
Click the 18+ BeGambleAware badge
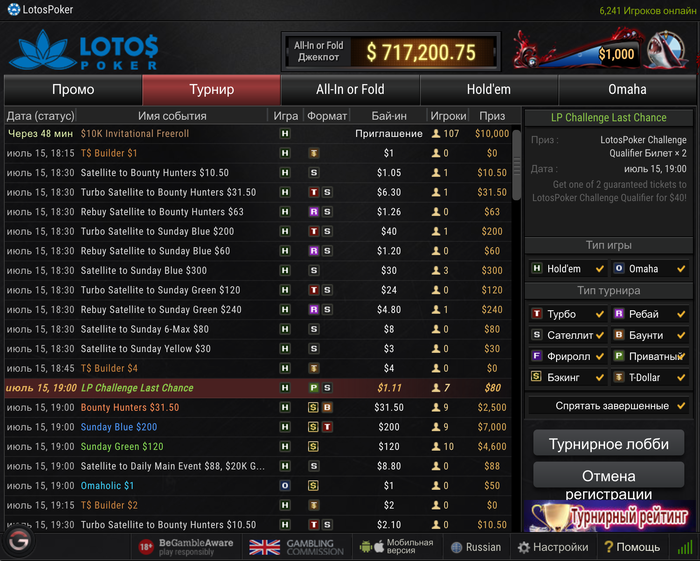coord(146,547)
